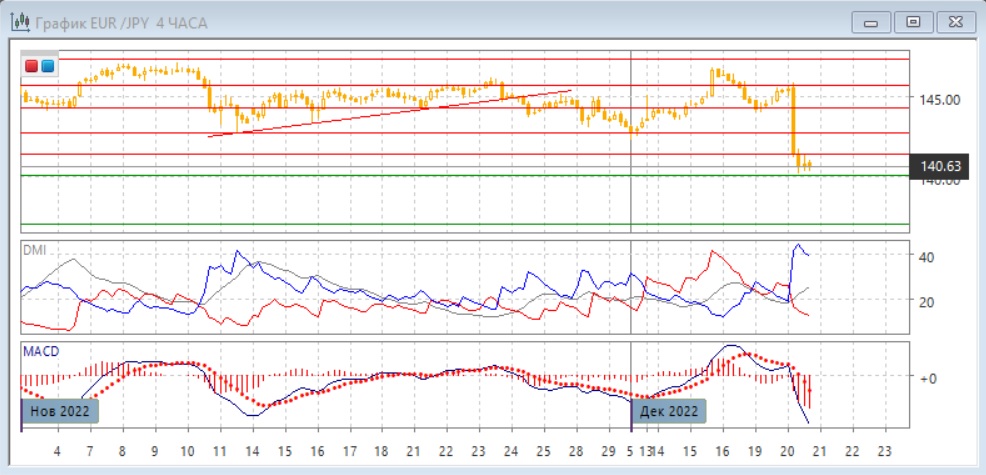The height and width of the screenshot is (475, 986).
Task: Click date 23 on the time axis
Action: pyautogui.click(x=883, y=451)
